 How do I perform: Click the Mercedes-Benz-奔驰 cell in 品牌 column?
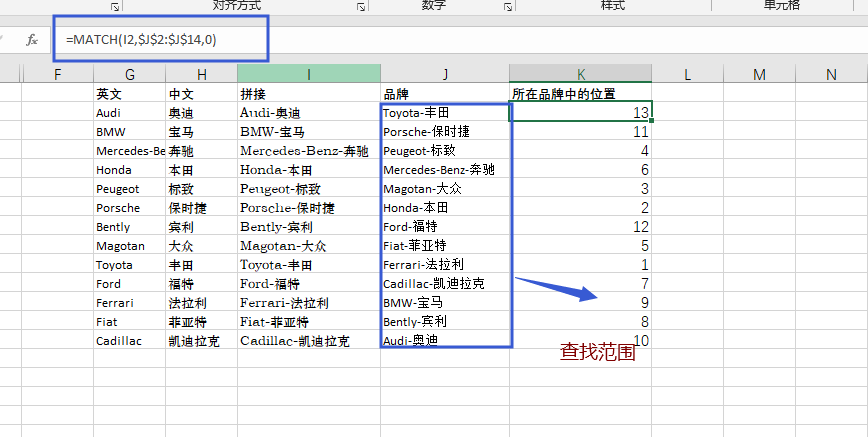(x=445, y=169)
